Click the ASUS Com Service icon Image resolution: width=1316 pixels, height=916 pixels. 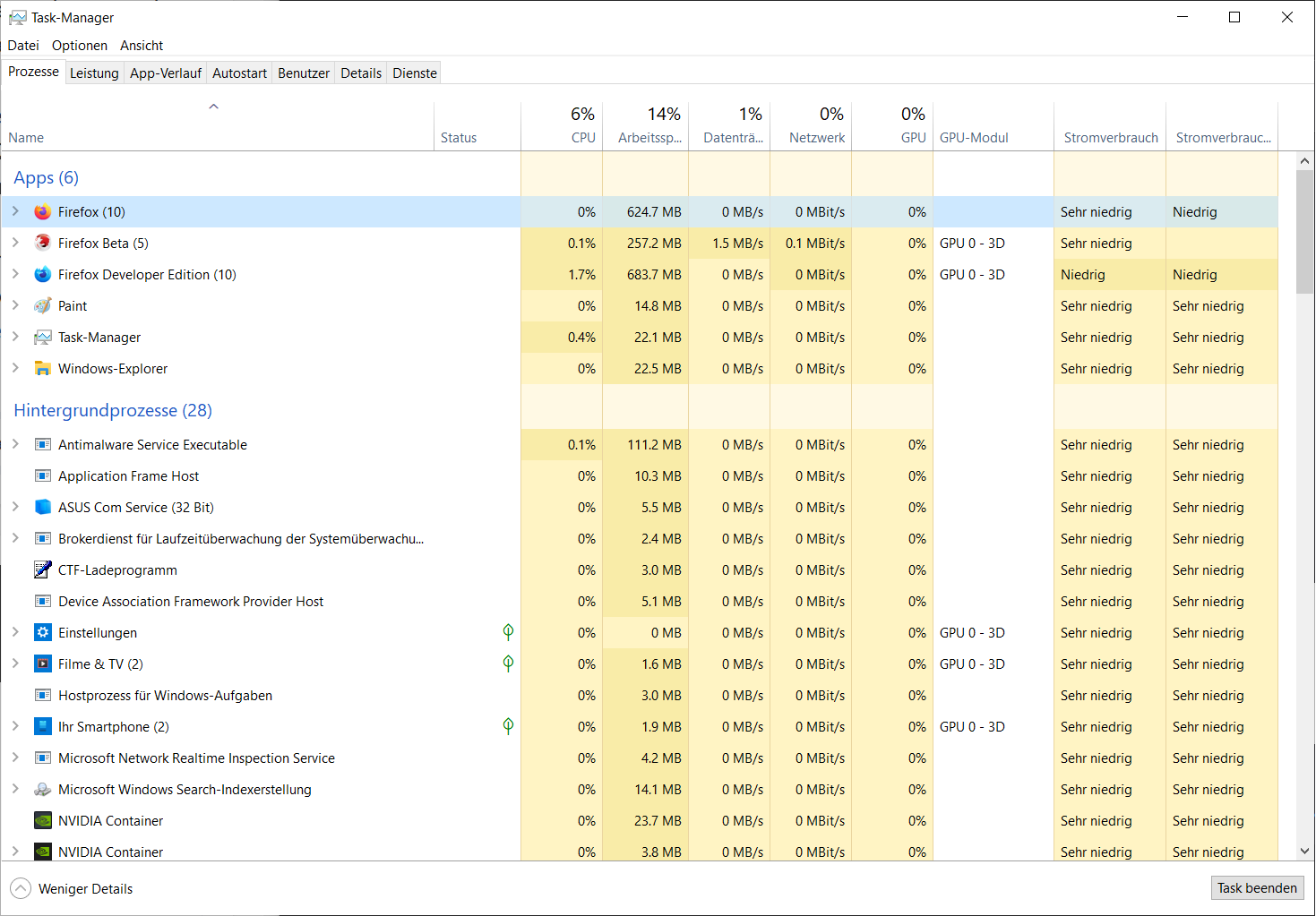(x=42, y=507)
